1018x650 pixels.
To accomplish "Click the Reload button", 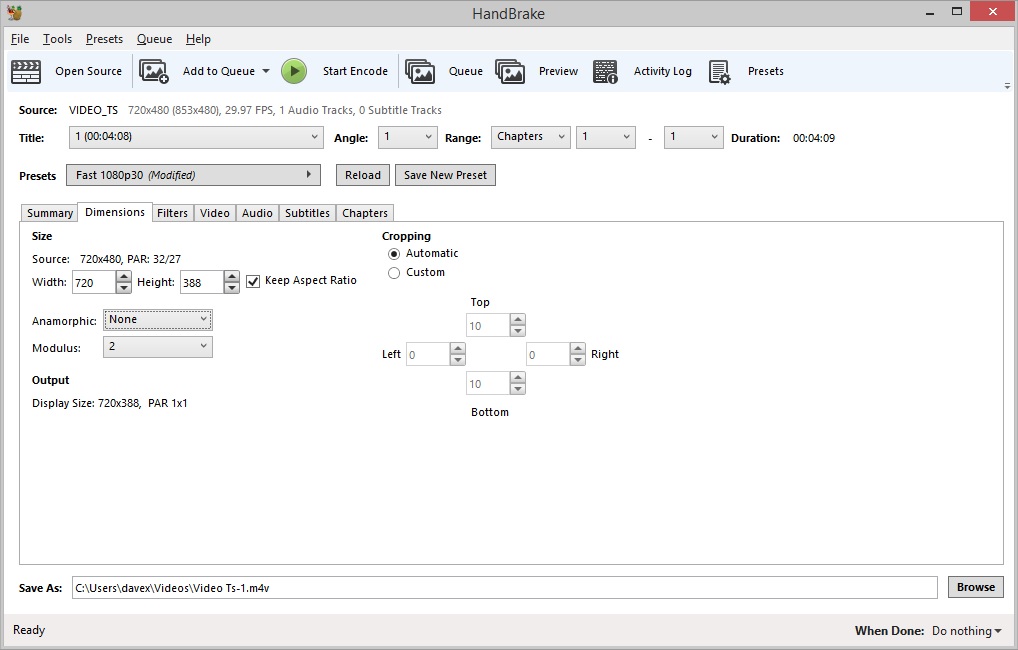I will coord(363,175).
